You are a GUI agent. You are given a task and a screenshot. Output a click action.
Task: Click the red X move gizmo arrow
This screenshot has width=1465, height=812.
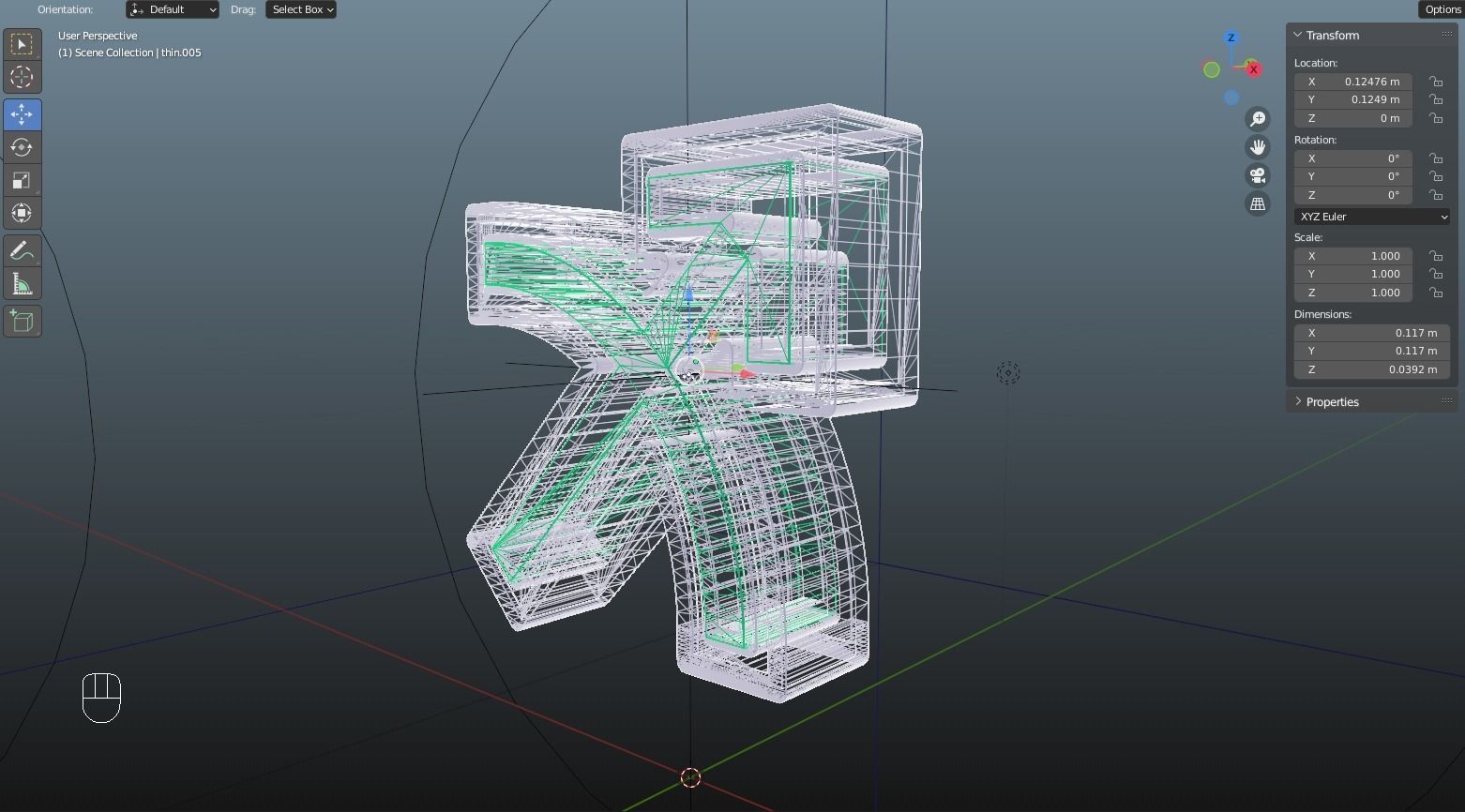point(748,374)
